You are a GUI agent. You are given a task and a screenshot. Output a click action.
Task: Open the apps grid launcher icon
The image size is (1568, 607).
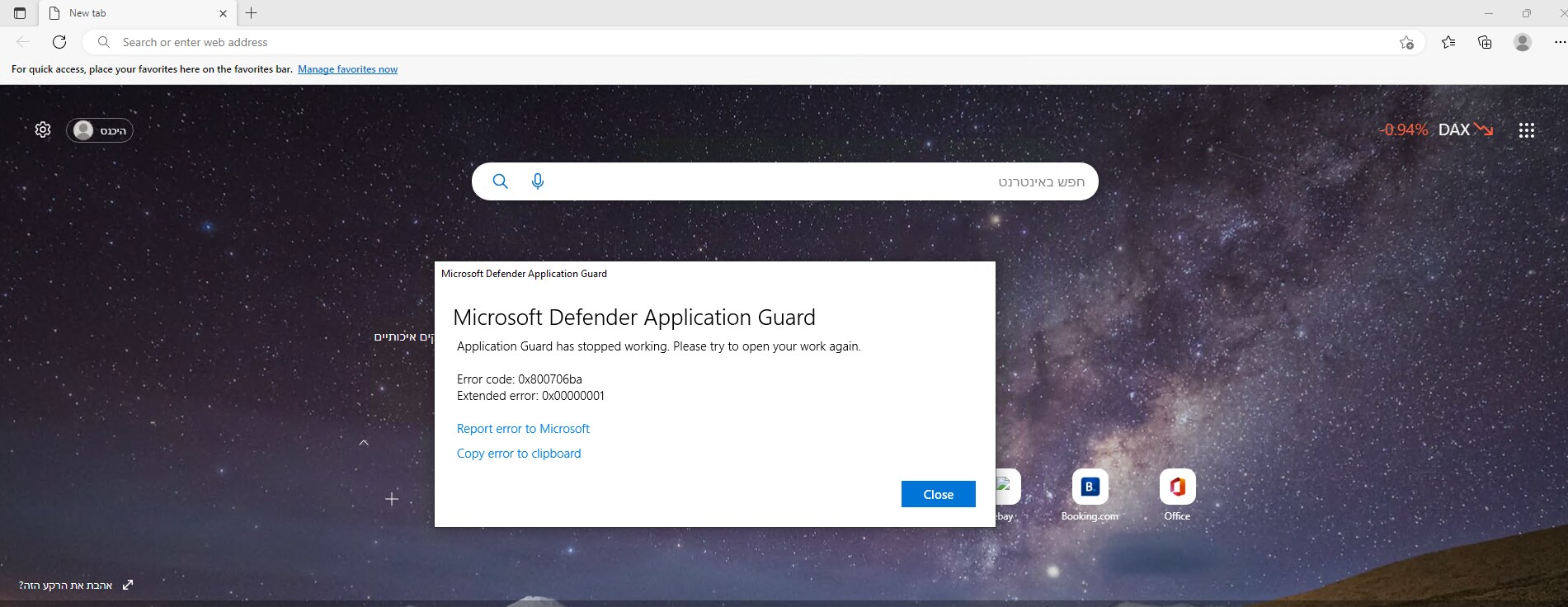click(1526, 130)
